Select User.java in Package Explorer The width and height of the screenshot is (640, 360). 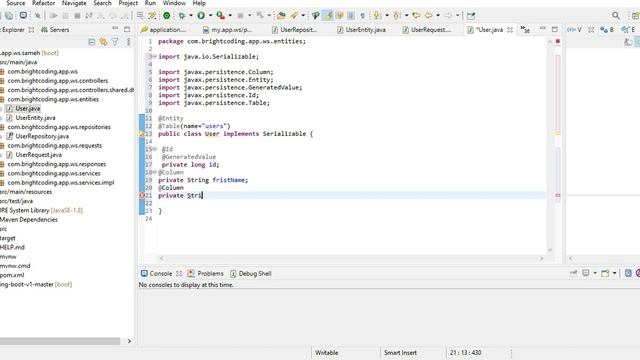pyautogui.click(x=28, y=109)
